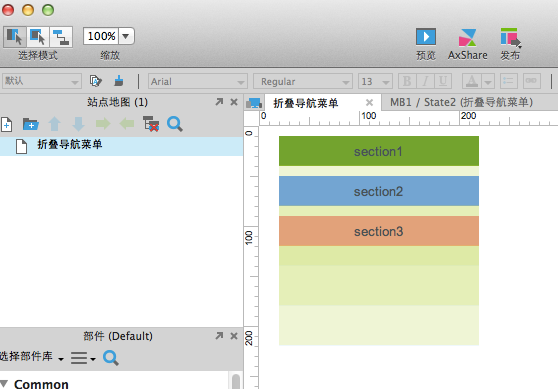This screenshot has width=558, height=389.
Task: Add a new page in sitemap
Action: tap(7, 124)
